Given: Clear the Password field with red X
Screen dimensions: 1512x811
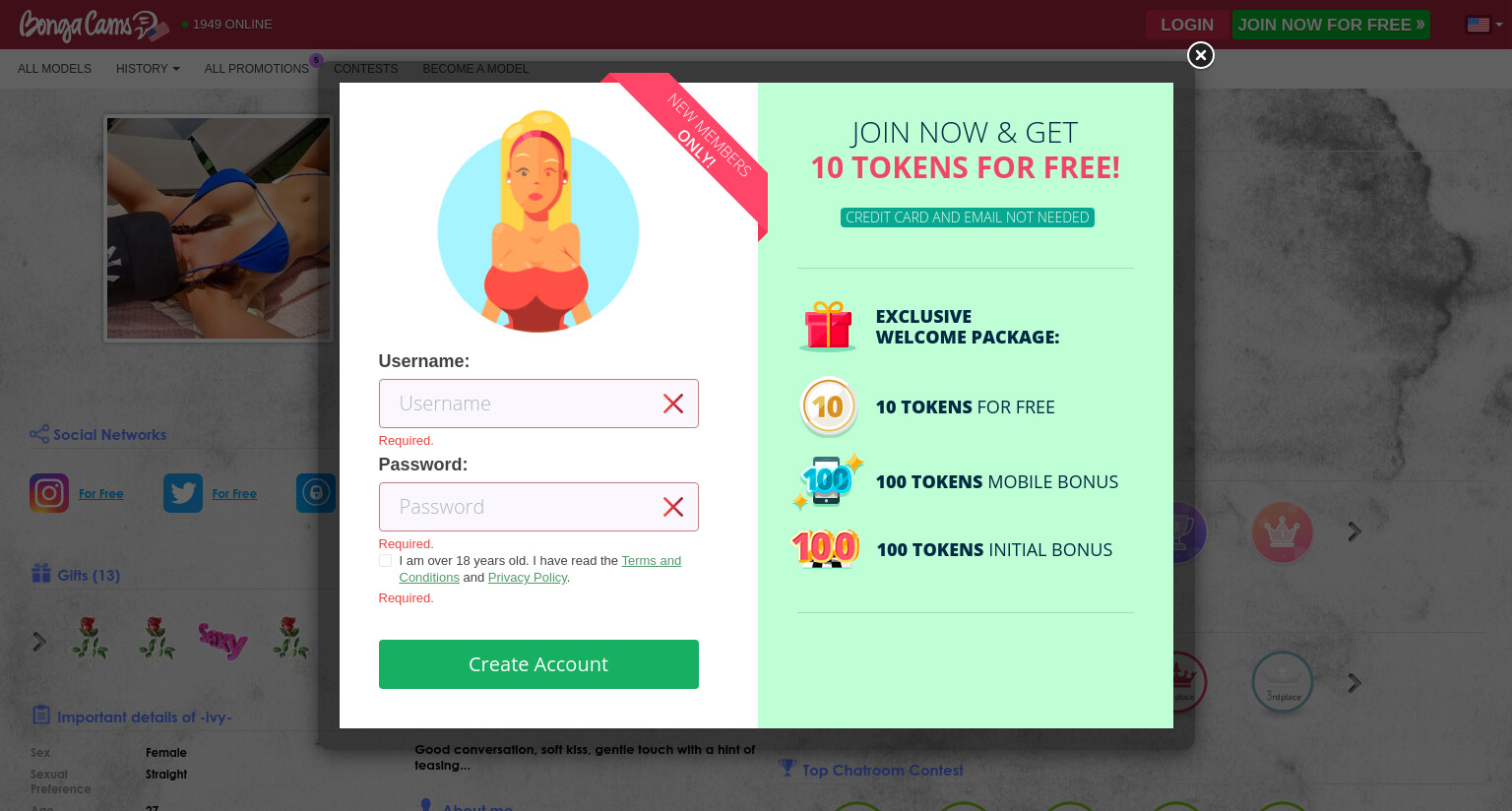Looking at the screenshot, I should 673,507.
